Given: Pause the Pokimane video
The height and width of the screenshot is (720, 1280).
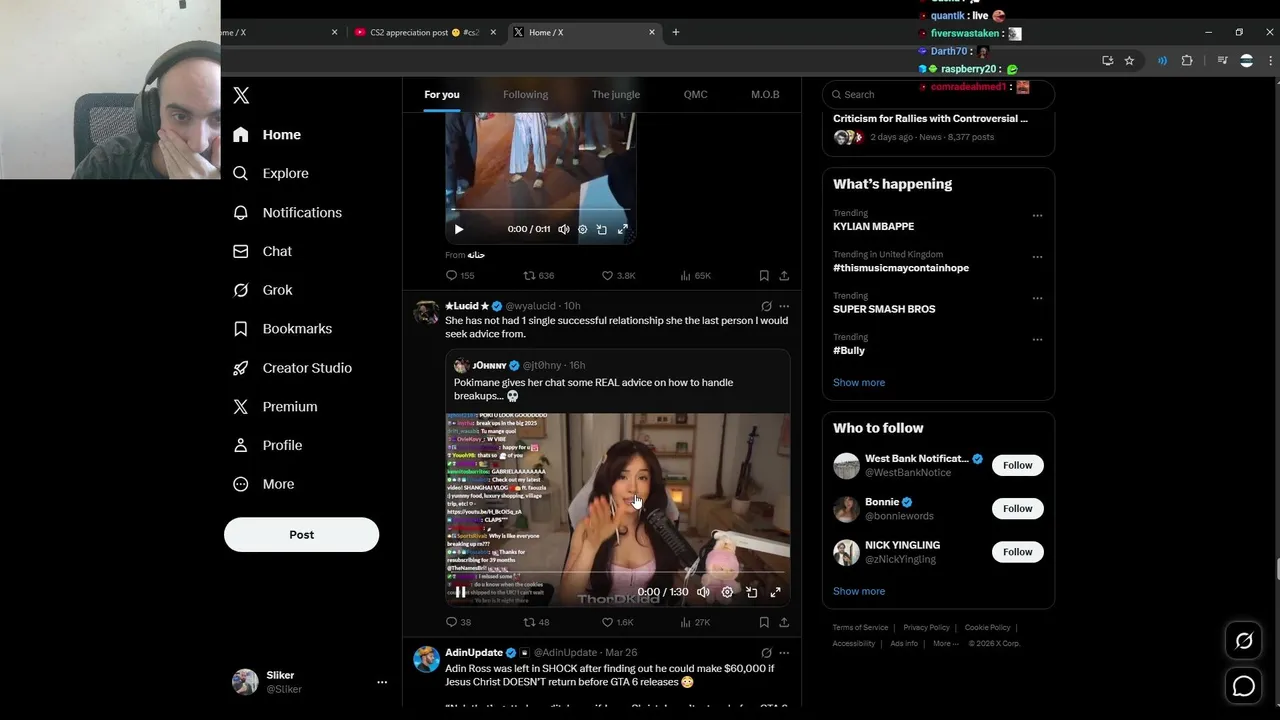Looking at the screenshot, I should point(460,592).
